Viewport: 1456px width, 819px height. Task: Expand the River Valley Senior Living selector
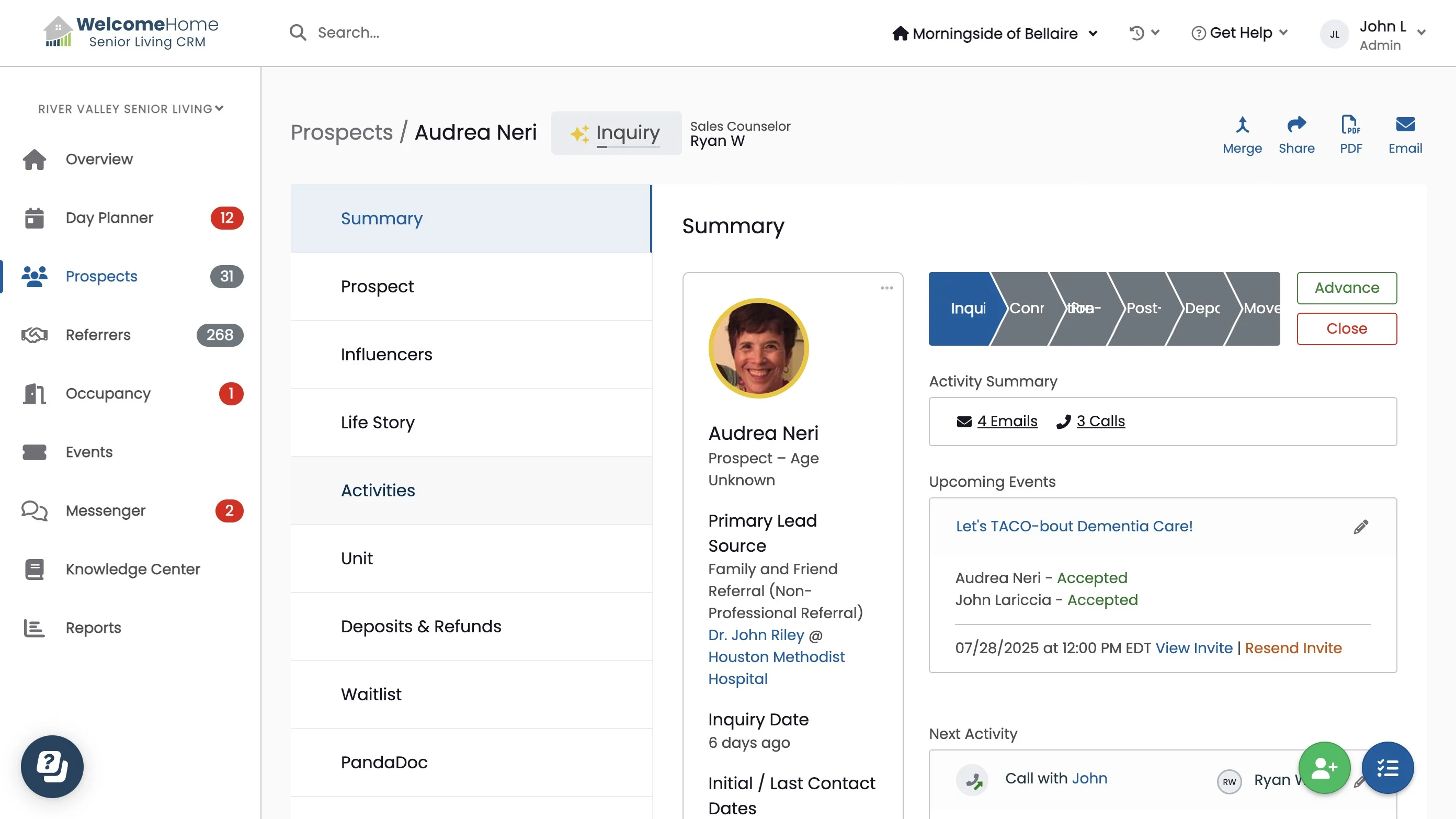[131, 109]
